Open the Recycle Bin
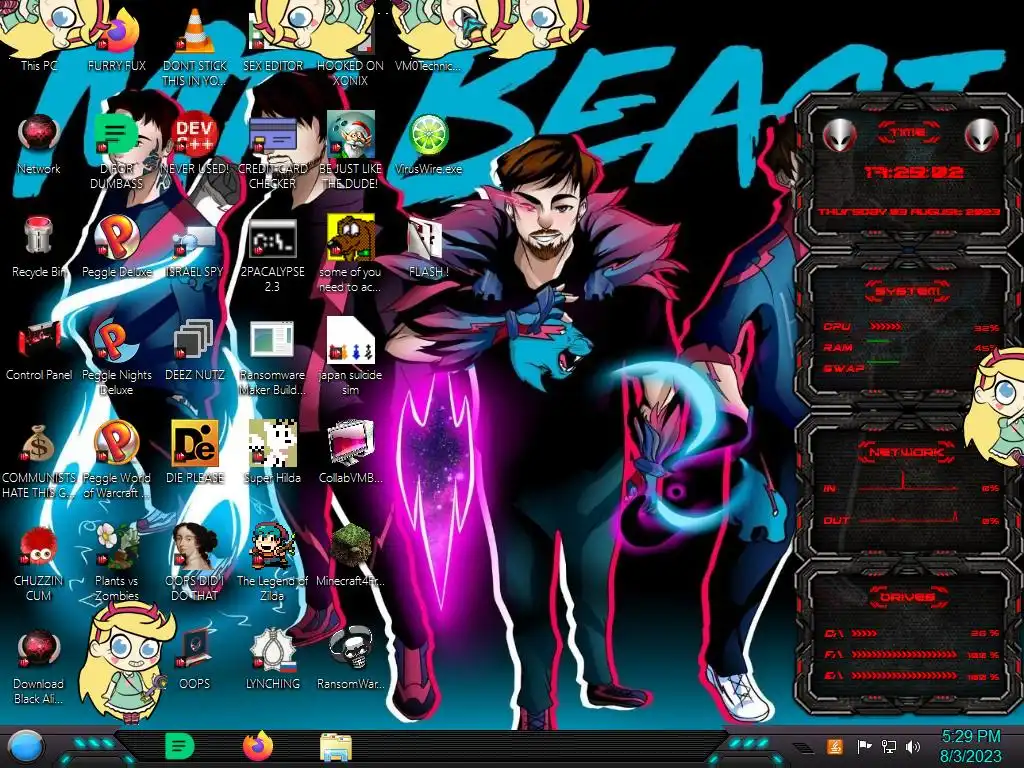 (39, 247)
